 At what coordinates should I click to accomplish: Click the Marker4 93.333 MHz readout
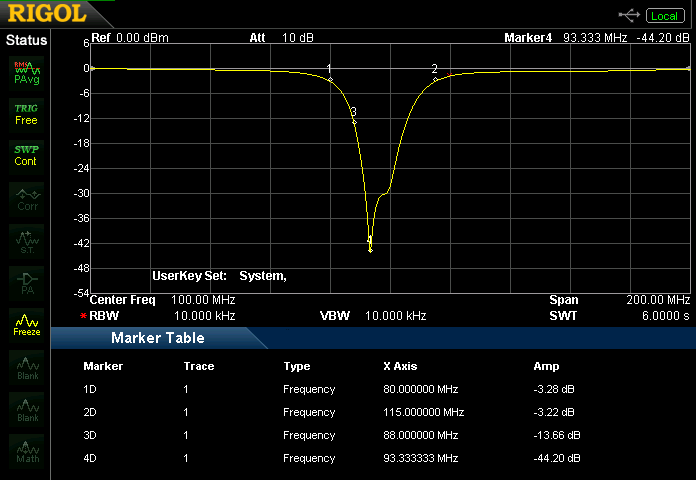click(595, 38)
